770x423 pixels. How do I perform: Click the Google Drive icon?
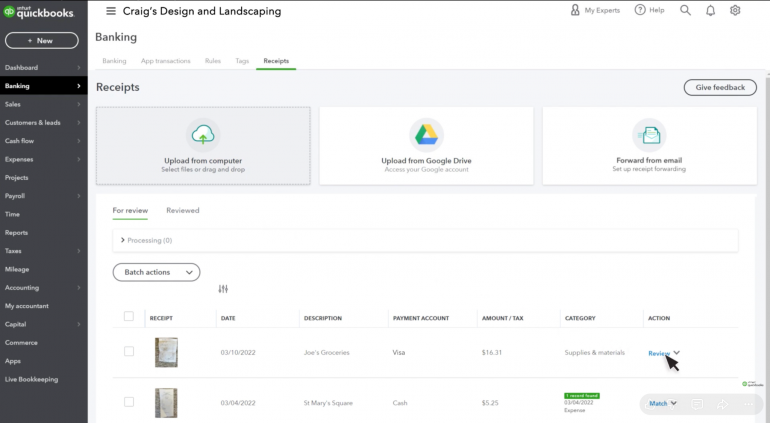point(426,134)
